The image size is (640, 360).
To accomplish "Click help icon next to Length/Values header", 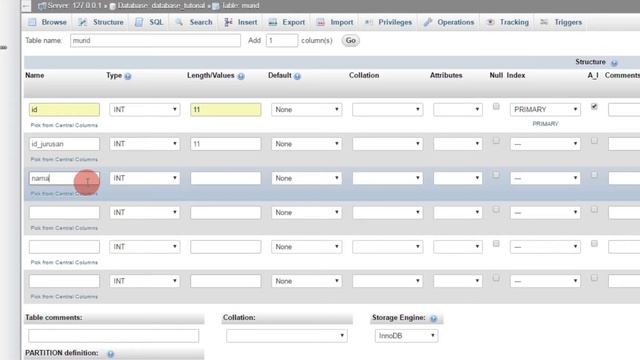I will pos(241,76).
